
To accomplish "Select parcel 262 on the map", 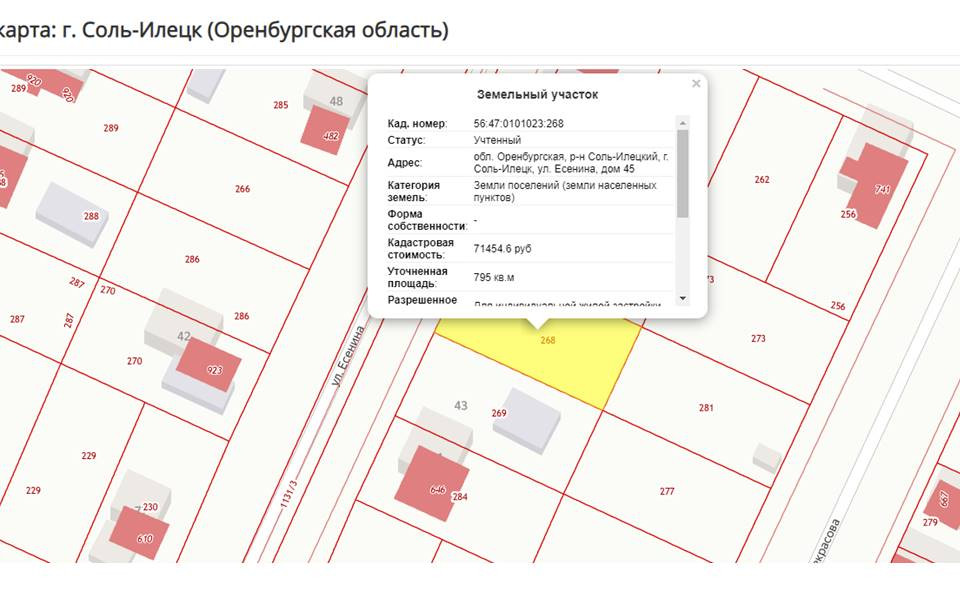I will [762, 179].
